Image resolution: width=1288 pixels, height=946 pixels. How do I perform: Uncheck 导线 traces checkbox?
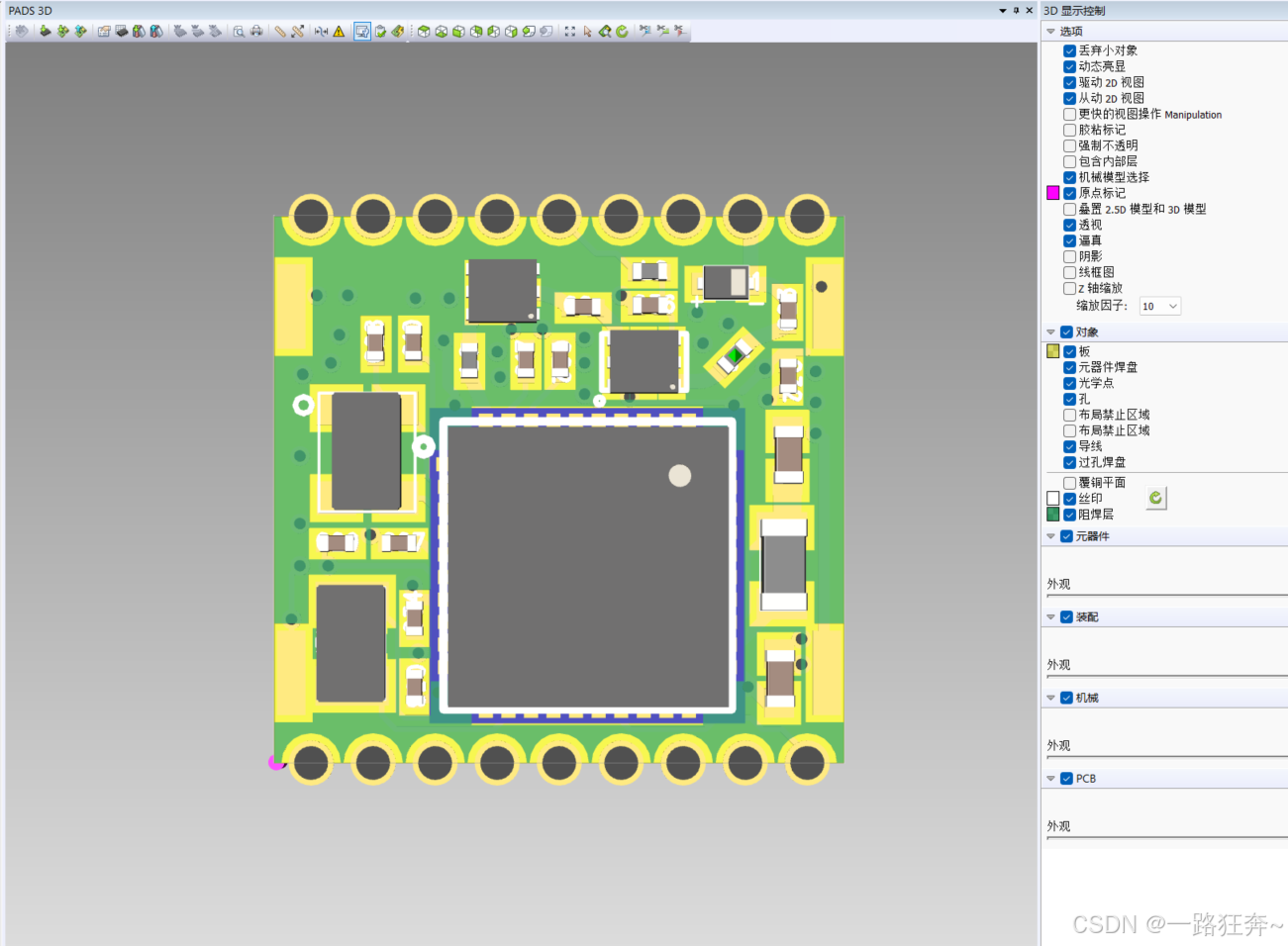1070,446
